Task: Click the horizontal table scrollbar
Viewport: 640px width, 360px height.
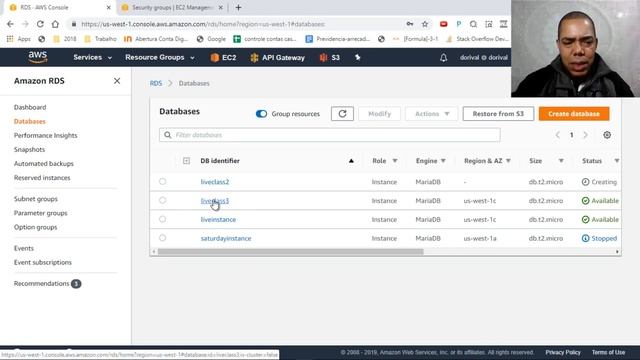Action: (291, 252)
